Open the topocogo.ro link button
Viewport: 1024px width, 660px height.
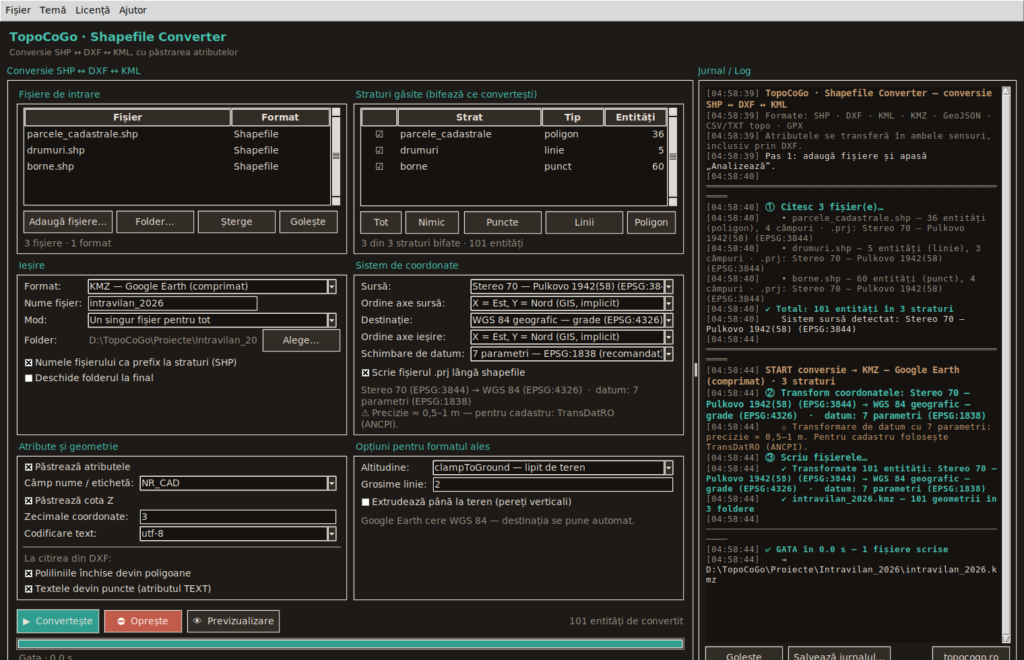970,653
